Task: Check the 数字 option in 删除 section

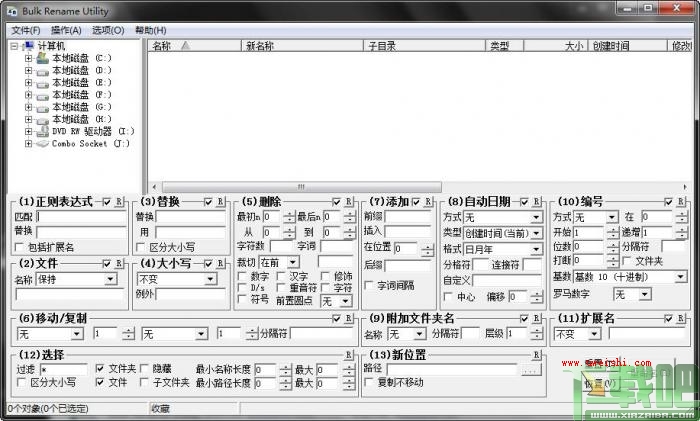Action: click(242, 276)
